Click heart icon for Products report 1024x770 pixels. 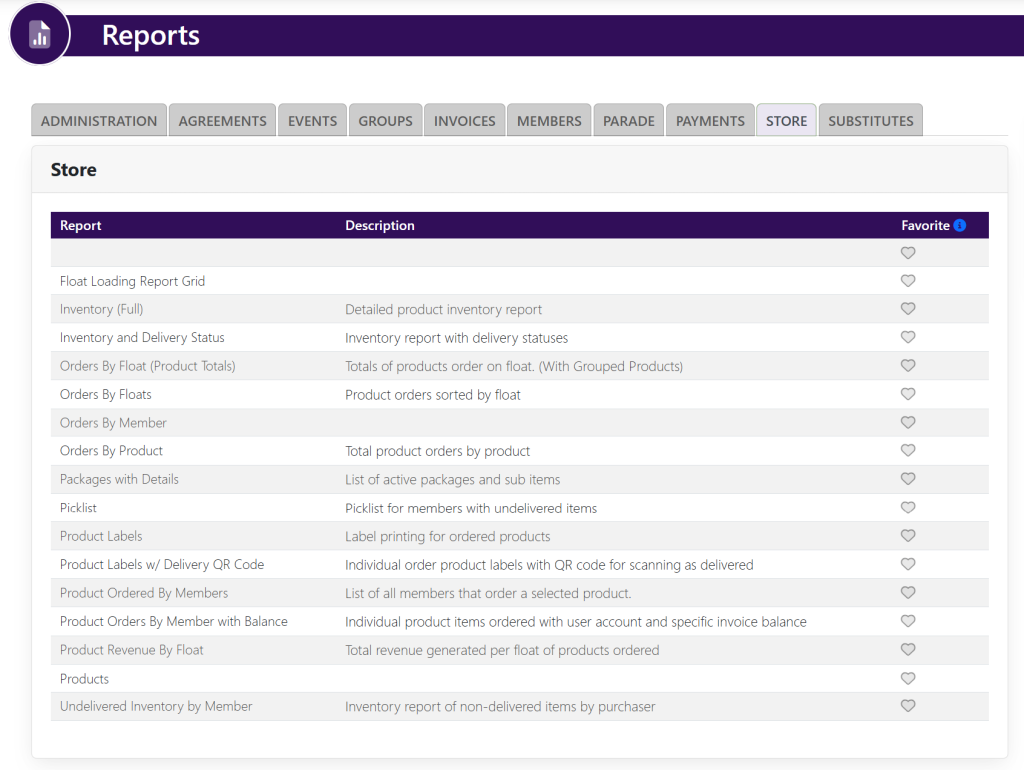pos(908,678)
